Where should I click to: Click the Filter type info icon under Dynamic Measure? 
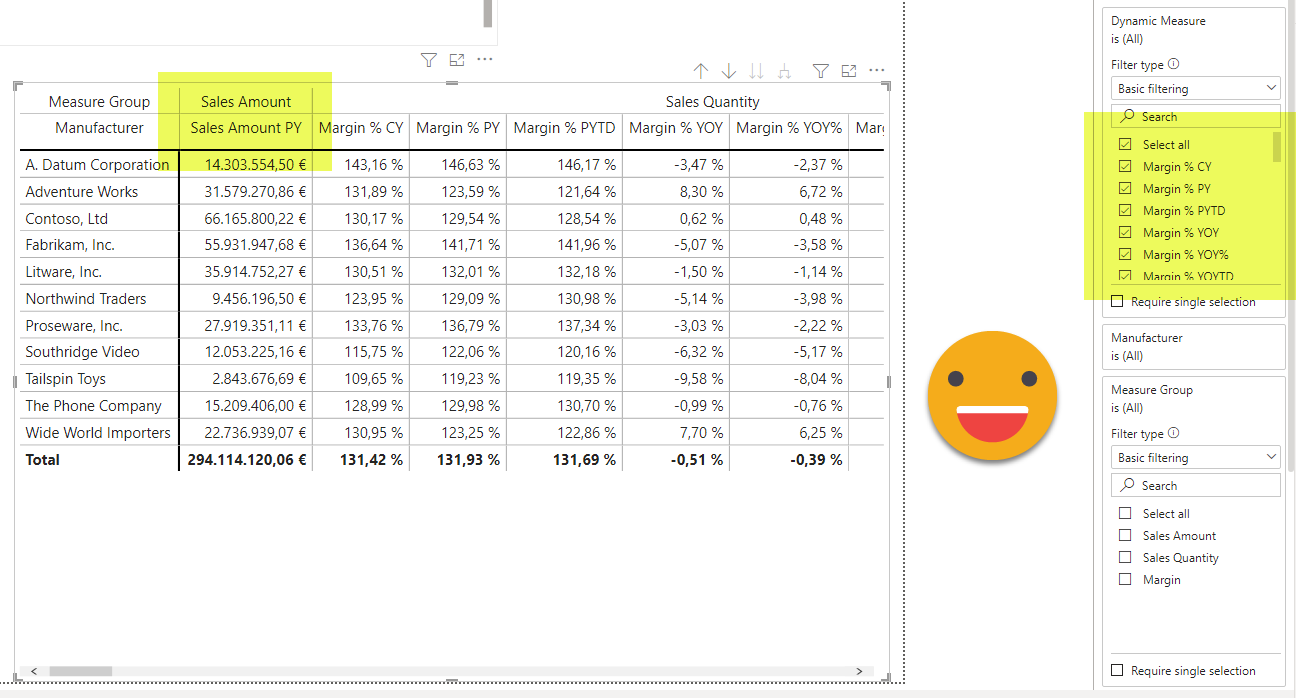click(1174, 64)
